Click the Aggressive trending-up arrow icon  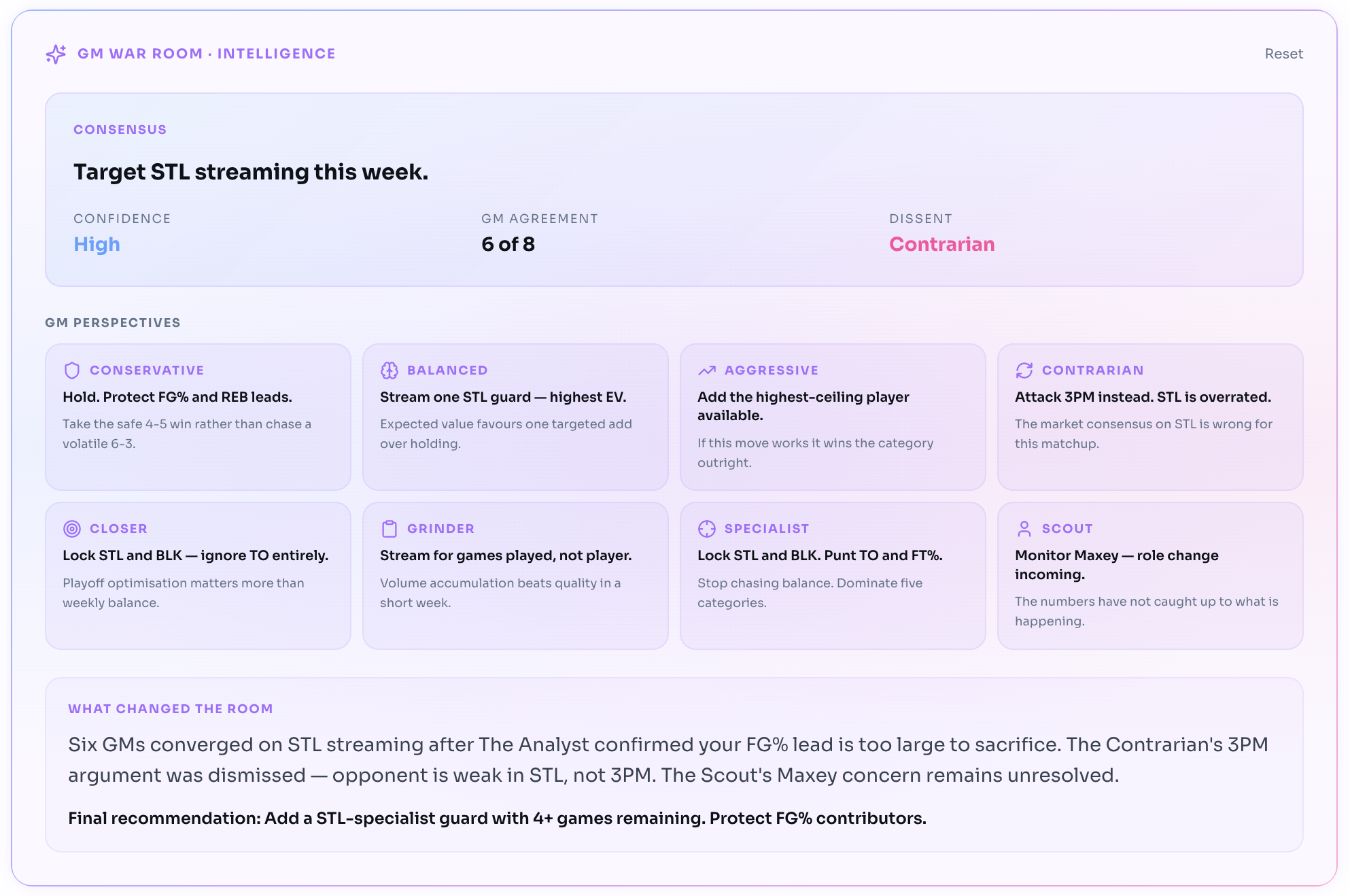point(707,371)
